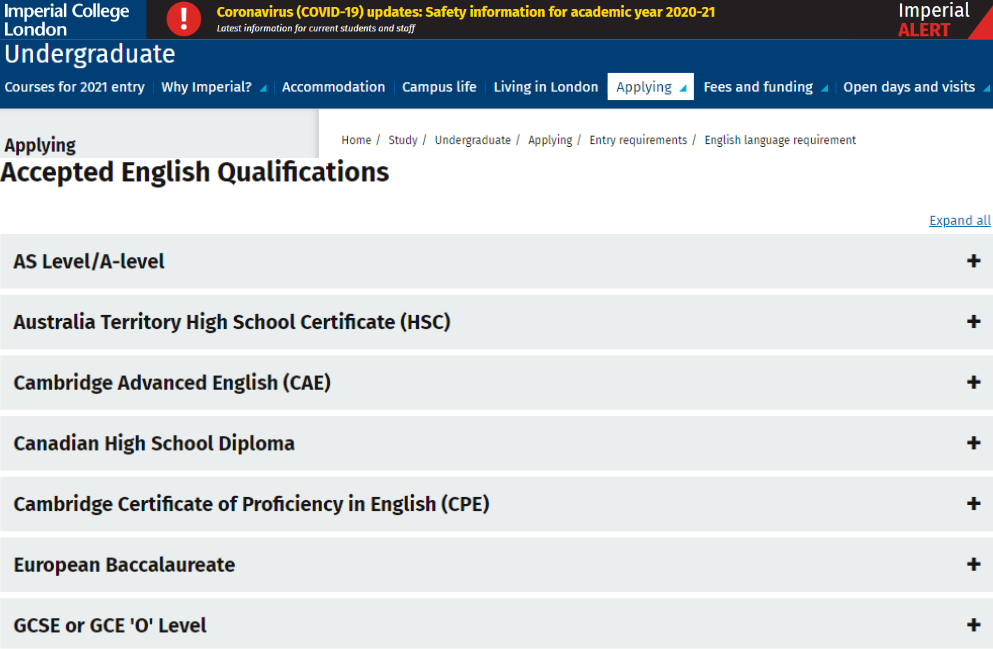Open Coronavirus updates safety information link
The height and width of the screenshot is (649, 993).
pyautogui.click(x=465, y=13)
